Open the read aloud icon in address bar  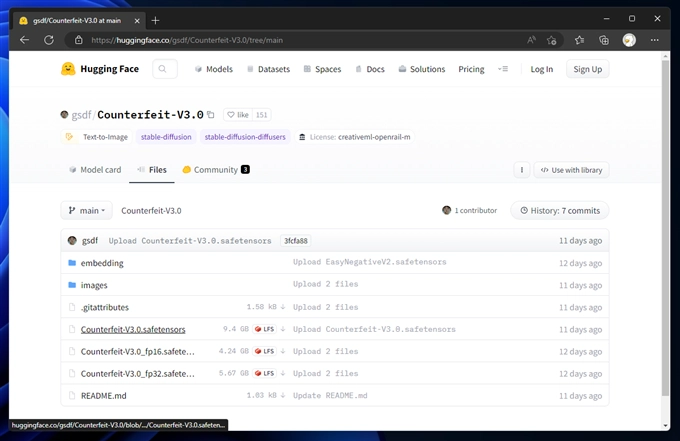point(531,40)
